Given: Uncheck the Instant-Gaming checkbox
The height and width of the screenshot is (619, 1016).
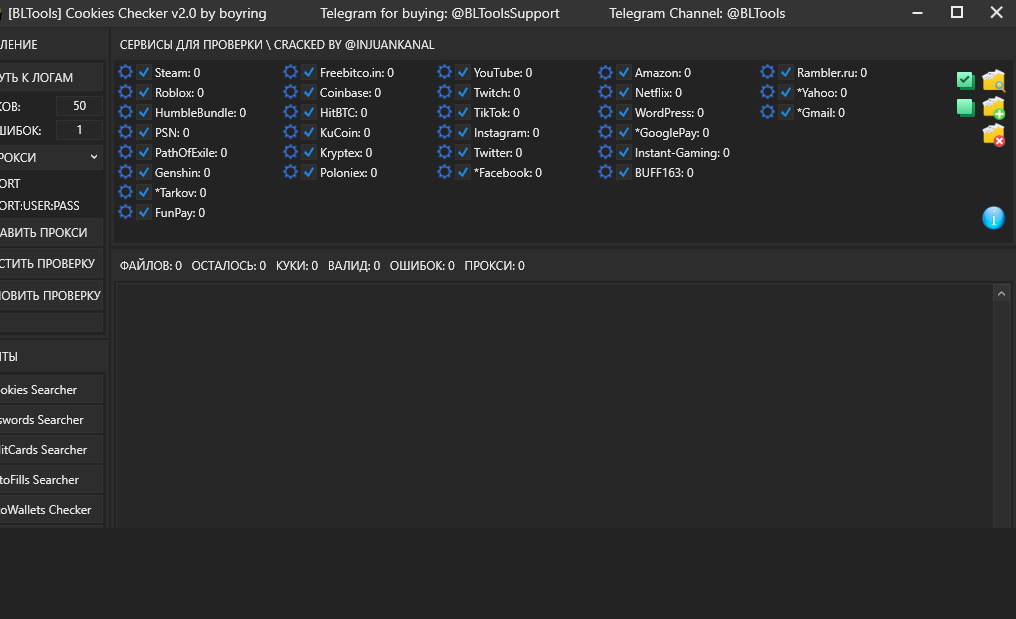Looking at the screenshot, I should [x=624, y=152].
